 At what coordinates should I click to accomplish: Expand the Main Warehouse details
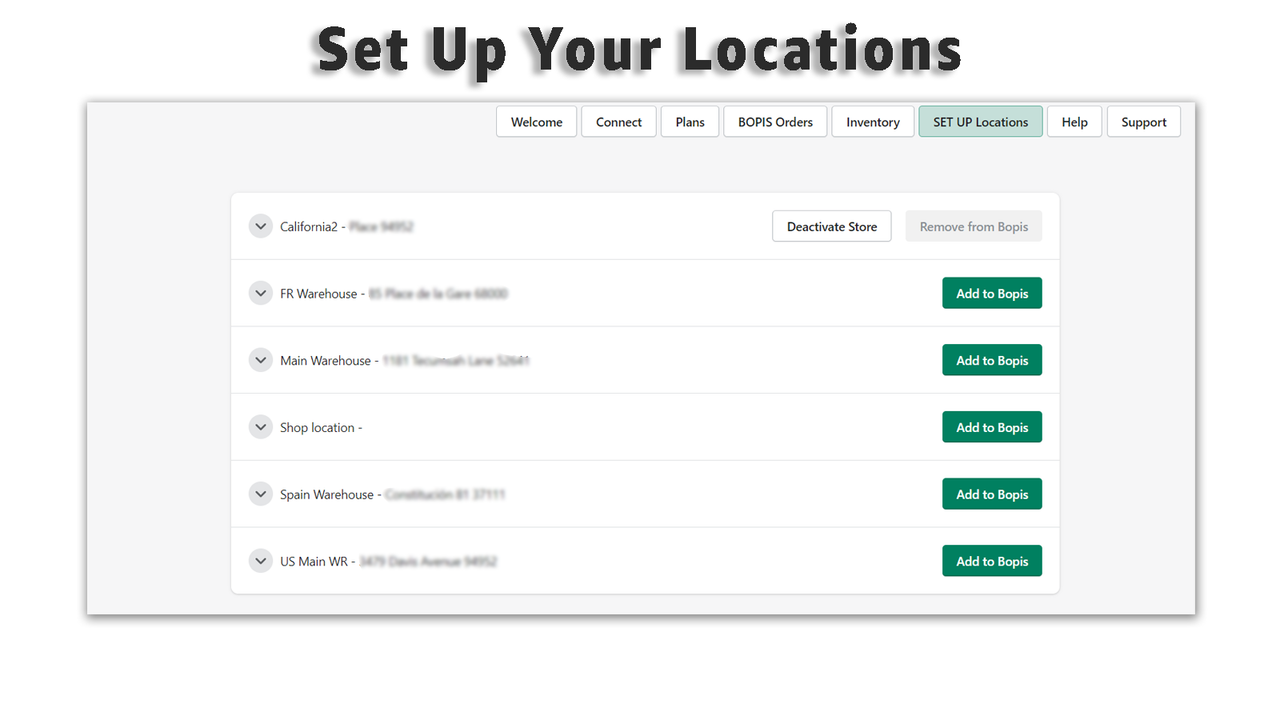(260, 360)
